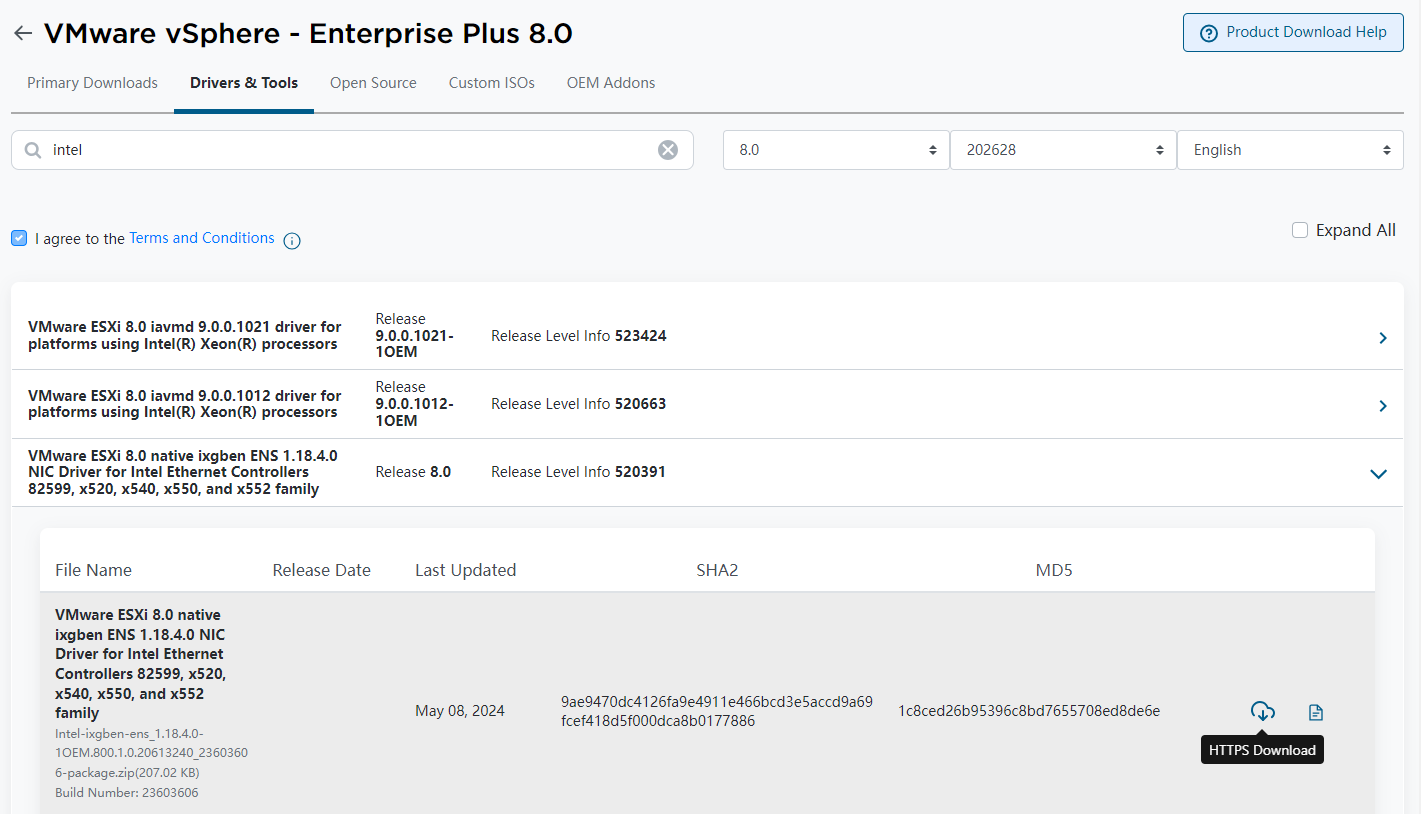The height and width of the screenshot is (814, 1421).
Task: Click the Release Date column header
Action: [321, 570]
